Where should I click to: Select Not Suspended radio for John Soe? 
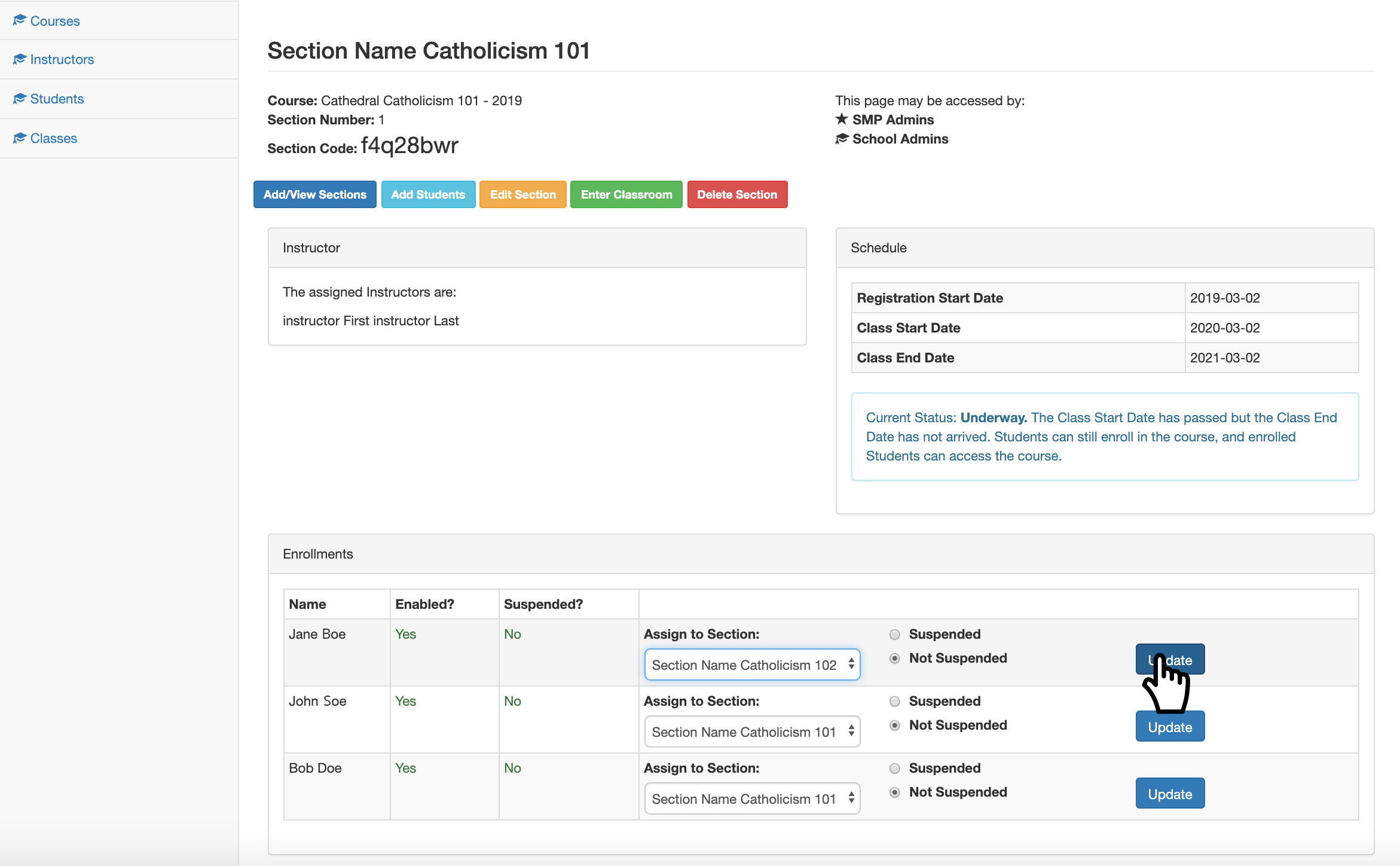[x=894, y=725]
